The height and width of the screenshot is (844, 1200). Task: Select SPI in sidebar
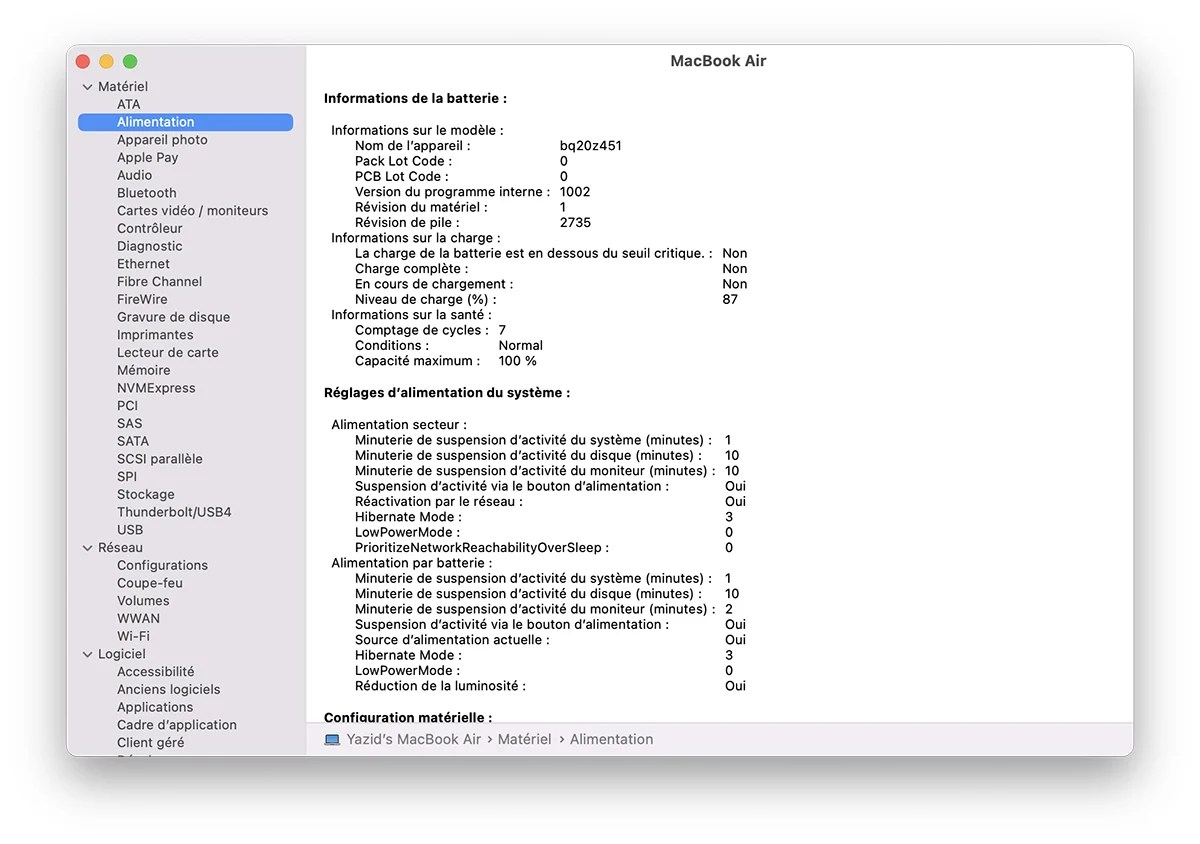tap(127, 477)
